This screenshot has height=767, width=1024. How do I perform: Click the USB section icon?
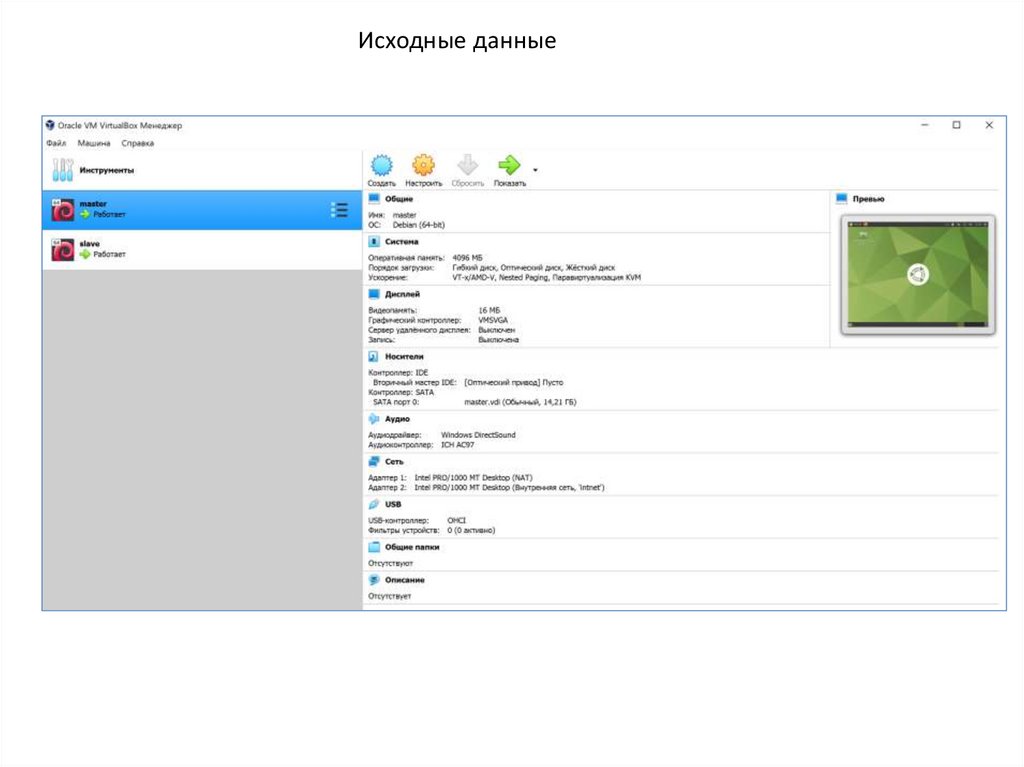pyautogui.click(x=374, y=504)
